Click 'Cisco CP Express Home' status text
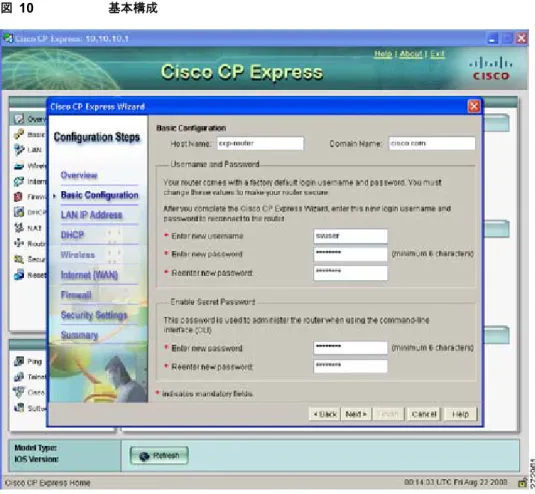 pyautogui.click(x=47, y=483)
